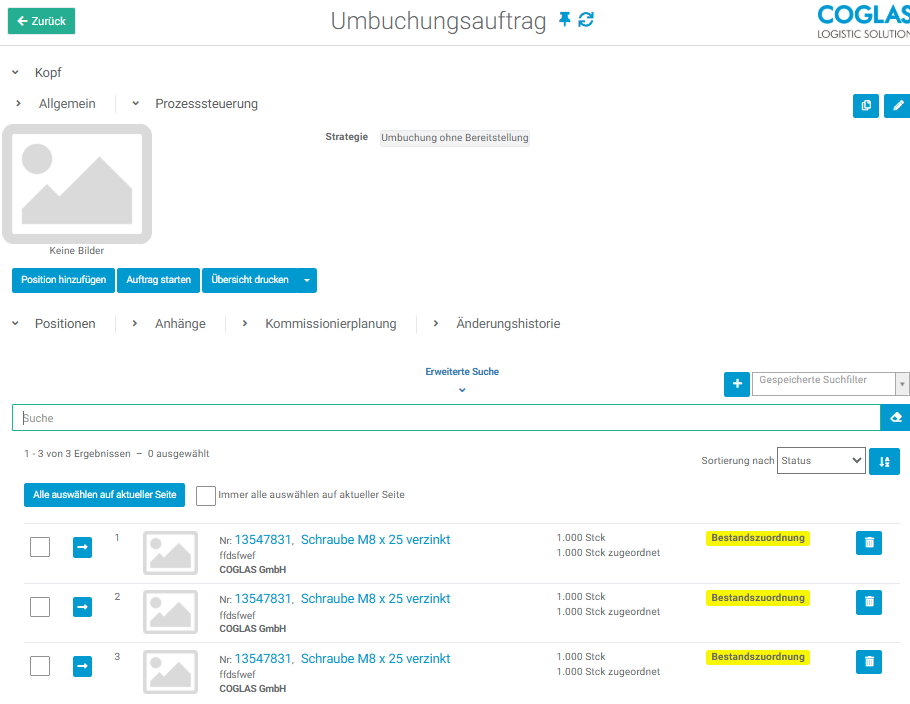This screenshot has width=910, height=704.
Task: Click the pin icon beside Umbuchungsauftrag title
Action: (565, 20)
